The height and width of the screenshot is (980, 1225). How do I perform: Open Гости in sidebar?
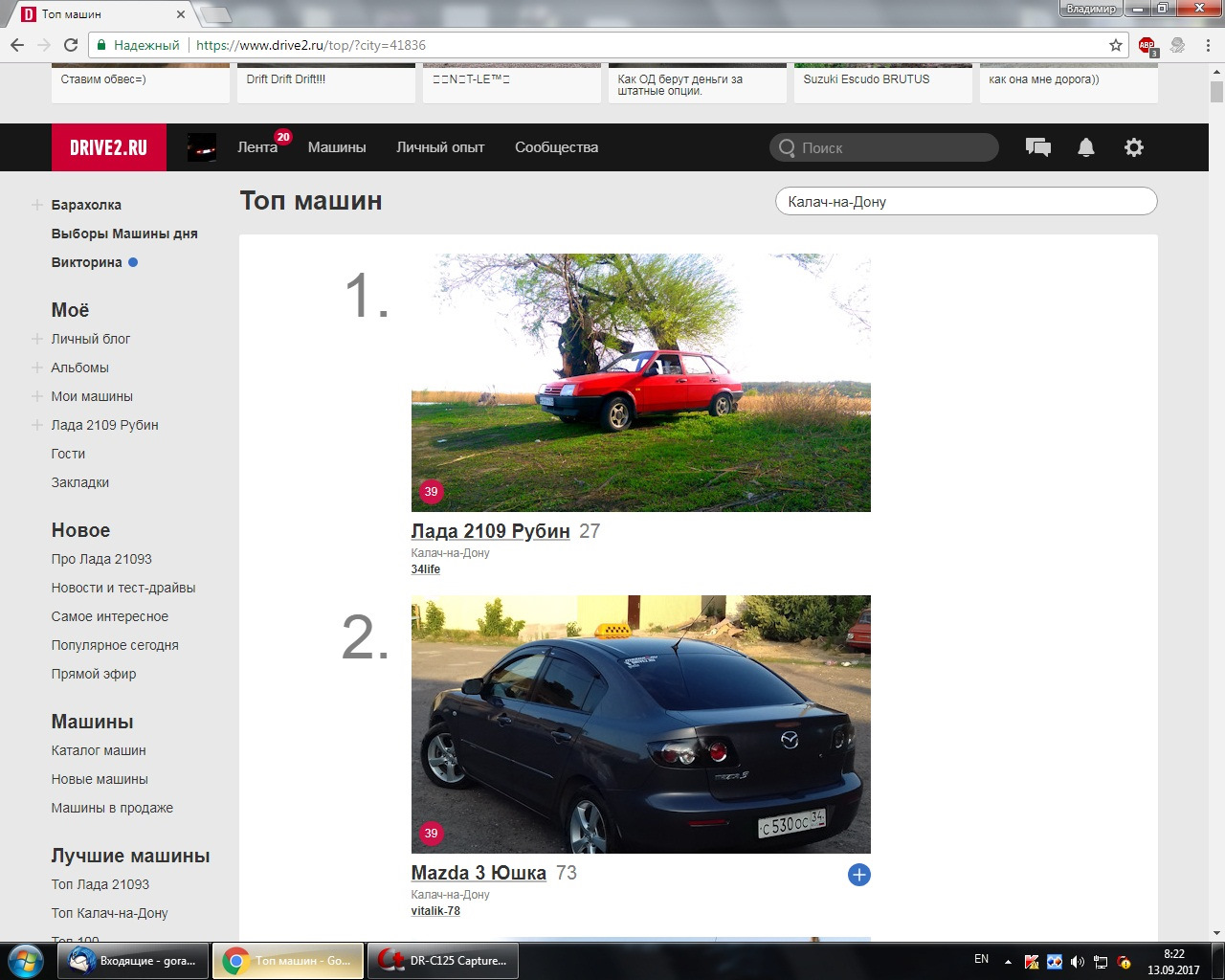[x=68, y=454]
